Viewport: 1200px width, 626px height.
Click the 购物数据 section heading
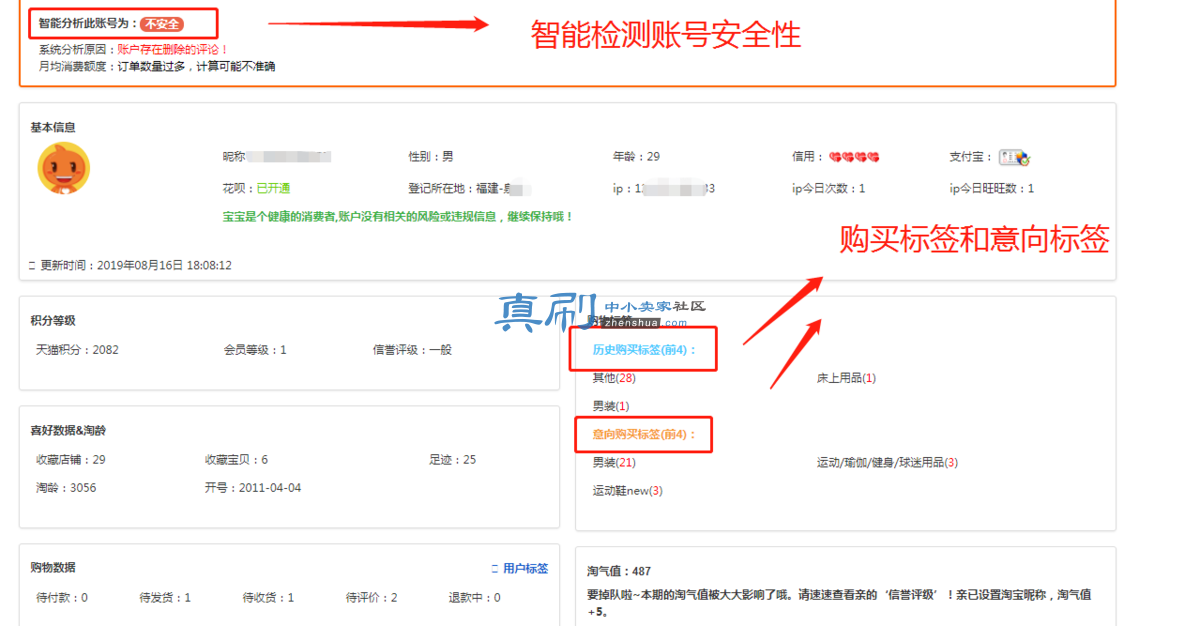pos(53,567)
